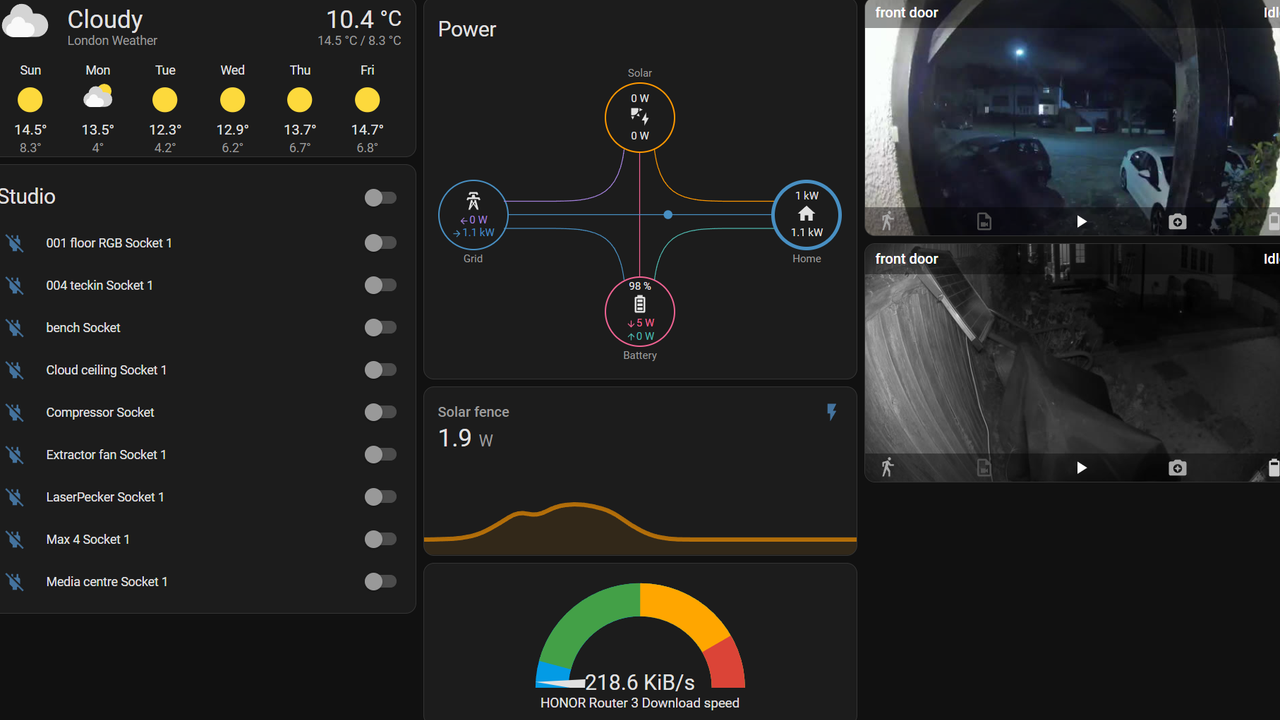Viewport: 1280px width, 720px height.
Task: Turn on Media centre Socket 1
Action: click(x=380, y=581)
